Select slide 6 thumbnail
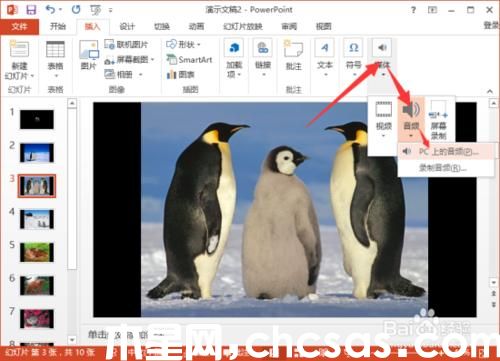Viewport: 500px width, 361px height. pyautogui.click(x=37, y=286)
